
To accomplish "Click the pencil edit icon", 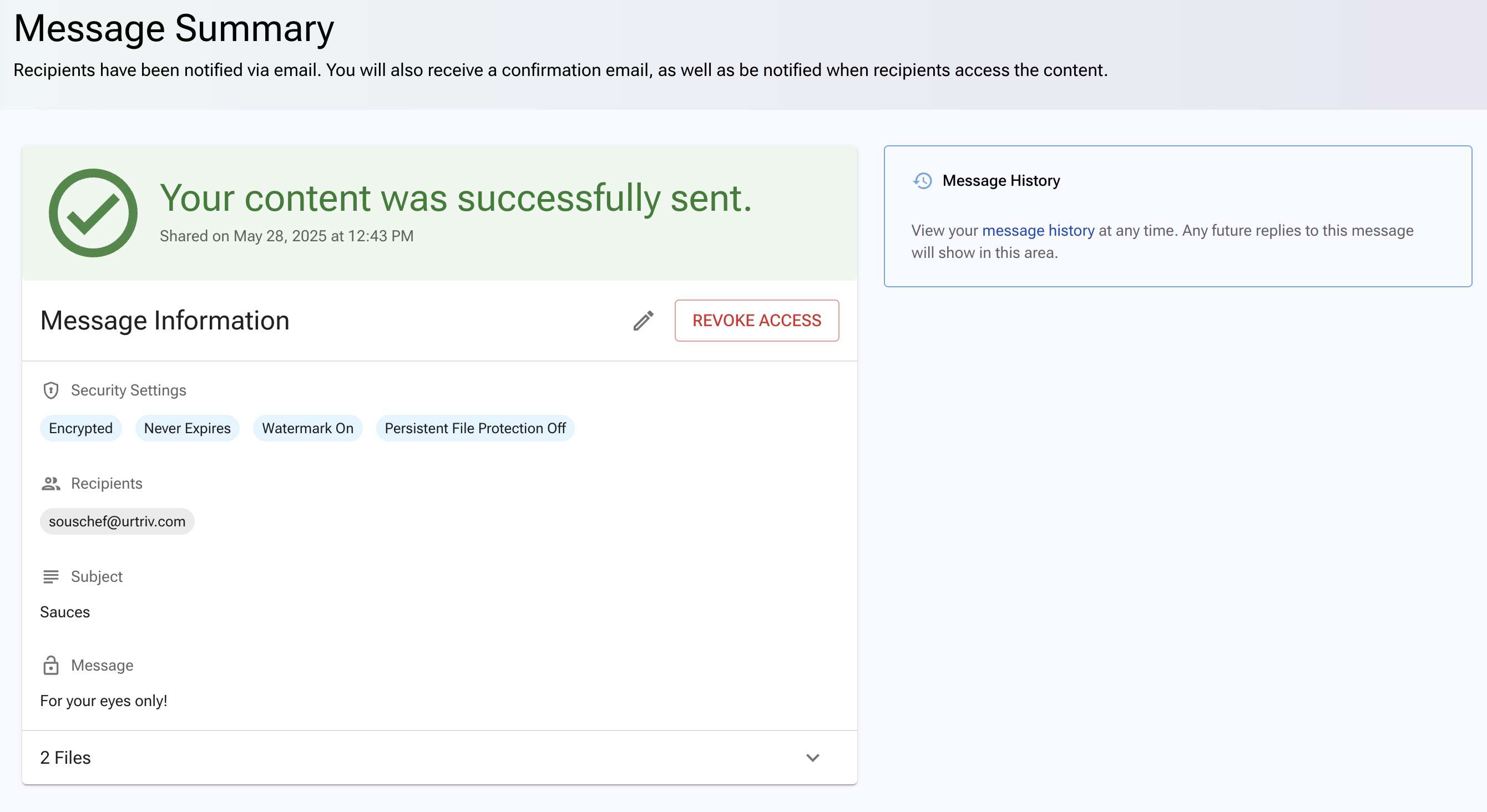I will coord(643,320).
